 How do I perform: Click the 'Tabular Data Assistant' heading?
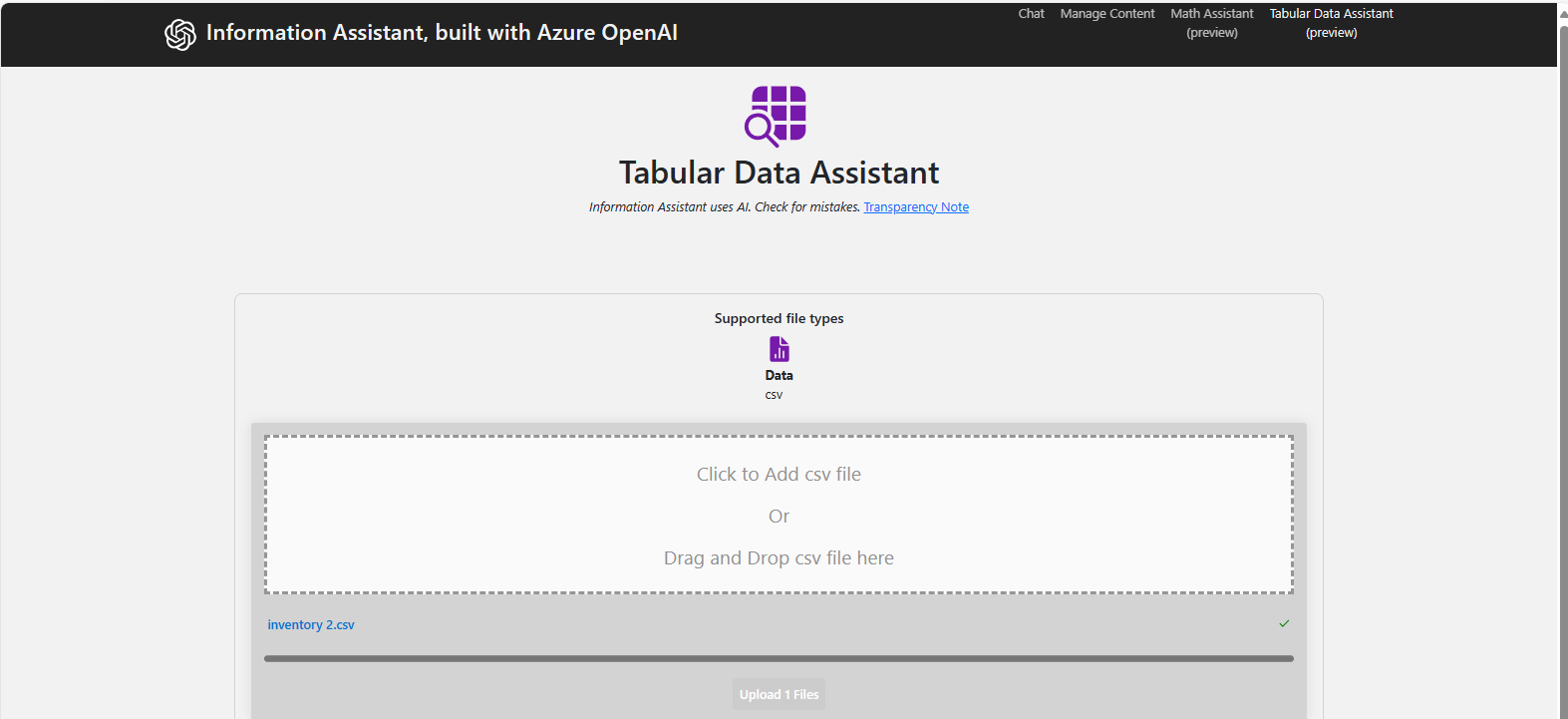click(779, 173)
